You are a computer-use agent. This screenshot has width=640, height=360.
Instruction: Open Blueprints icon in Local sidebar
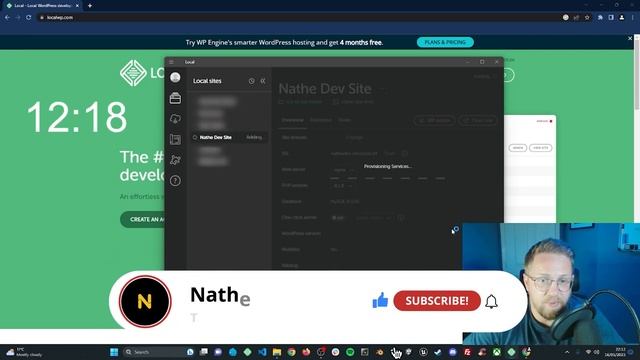coord(175,139)
